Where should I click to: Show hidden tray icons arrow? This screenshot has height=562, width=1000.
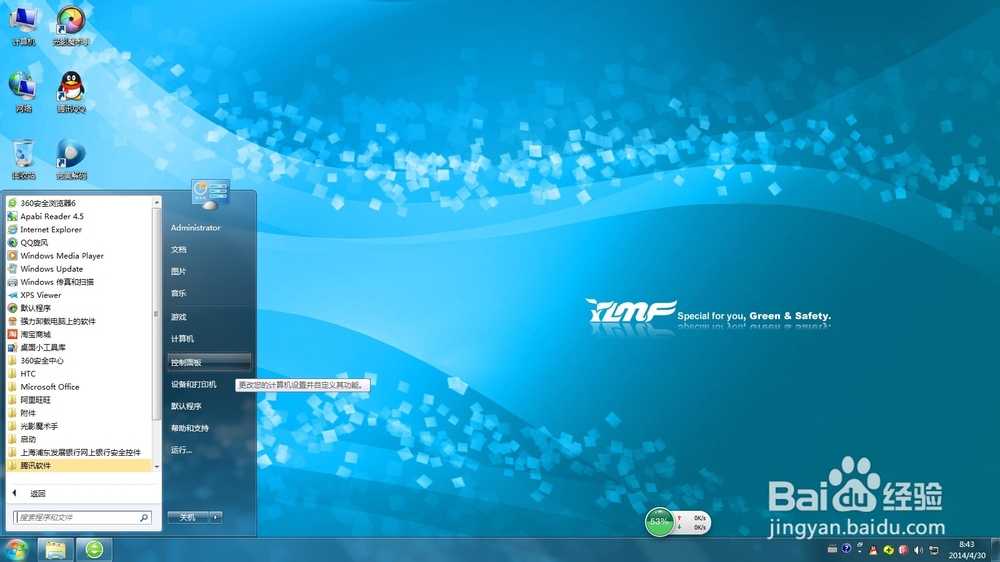(859, 552)
